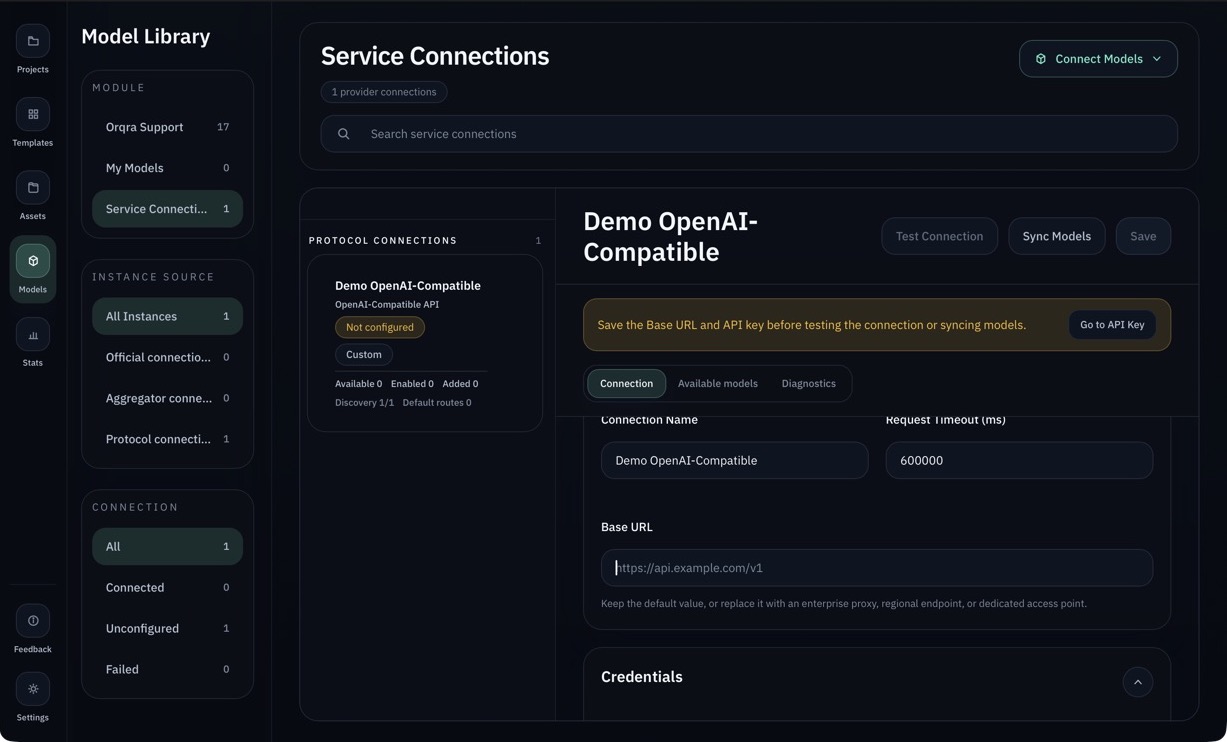Viewport: 1227px width, 742px height.
Task: Select Orqra Support module
Action: point(167,127)
